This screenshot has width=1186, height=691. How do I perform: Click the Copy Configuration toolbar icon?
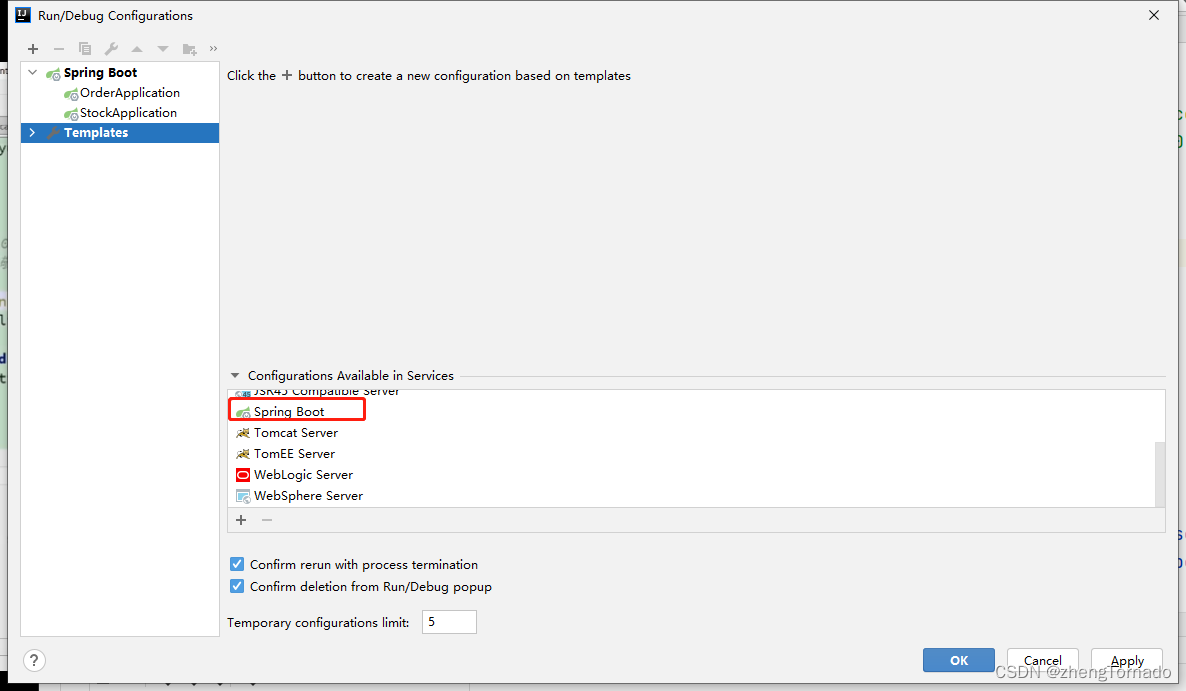coord(85,49)
